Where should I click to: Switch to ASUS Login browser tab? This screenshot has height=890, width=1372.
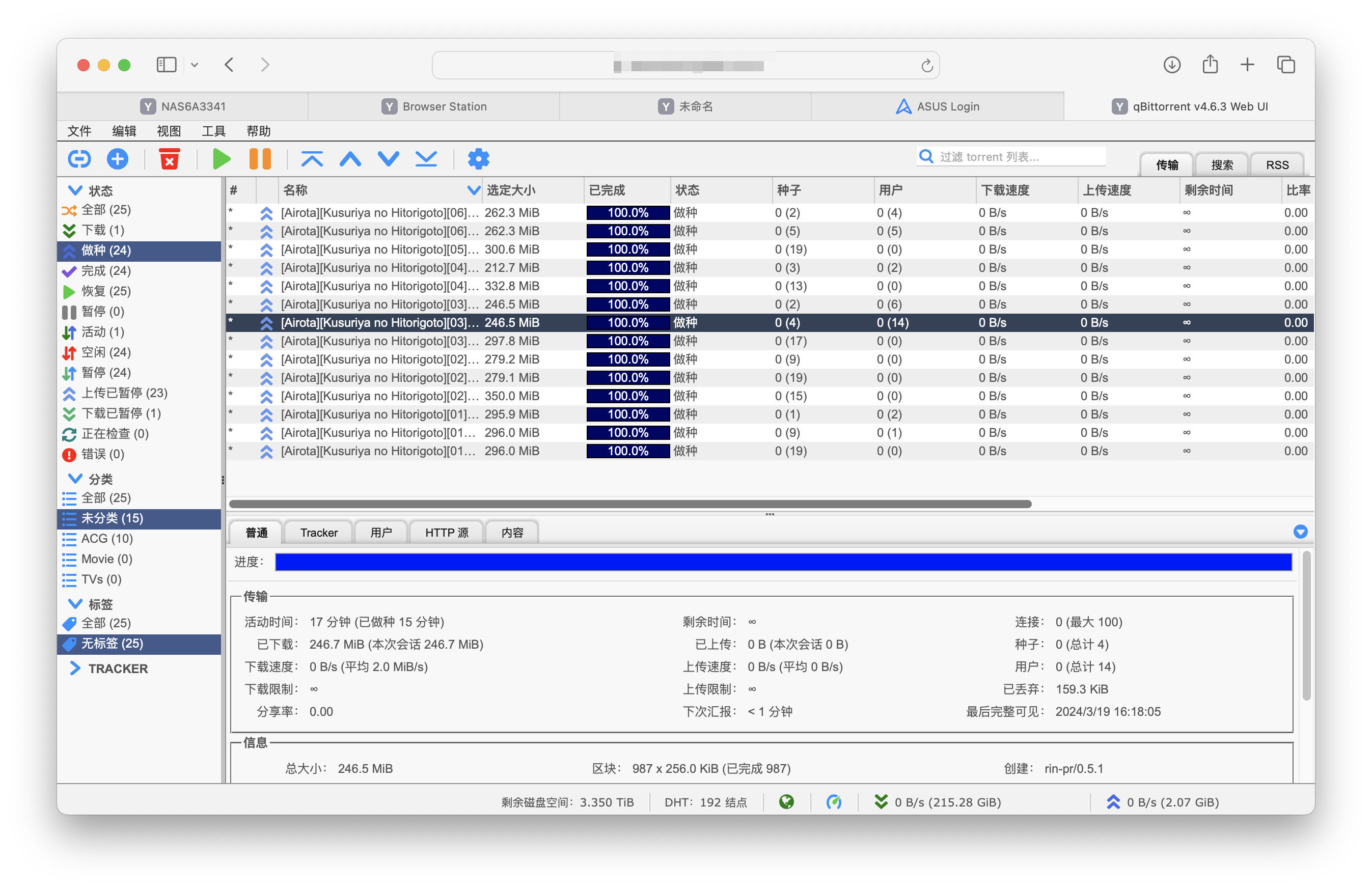[938, 106]
